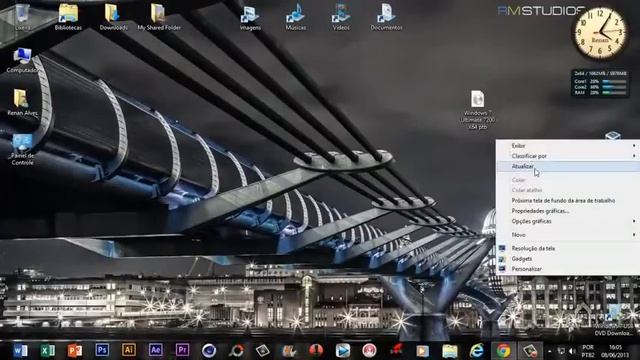
Task: Open Adobe Premiere Pro from the taskbar
Action: [x=182, y=350]
